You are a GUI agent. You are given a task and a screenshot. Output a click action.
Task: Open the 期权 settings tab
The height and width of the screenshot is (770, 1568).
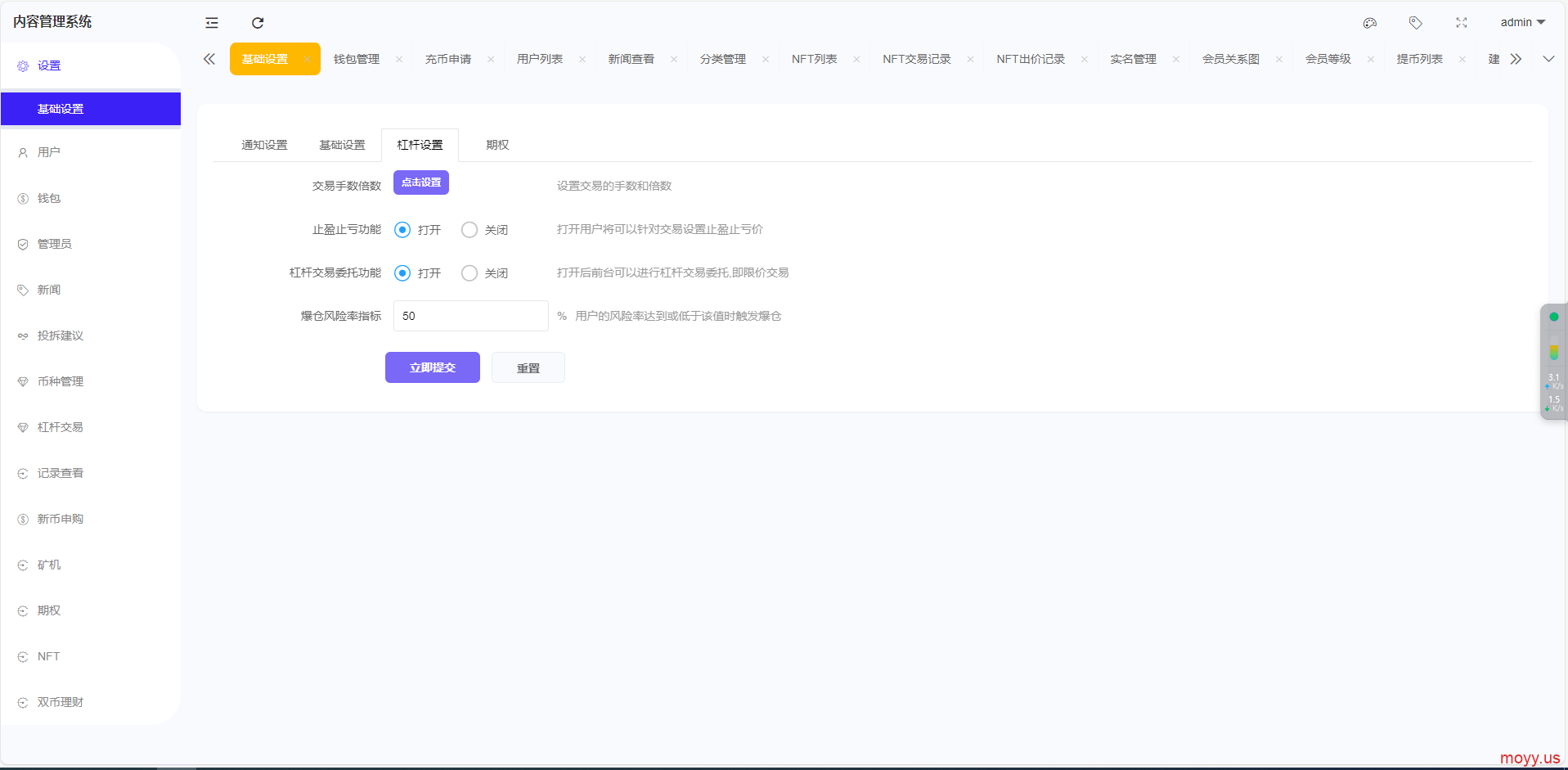pos(497,145)
